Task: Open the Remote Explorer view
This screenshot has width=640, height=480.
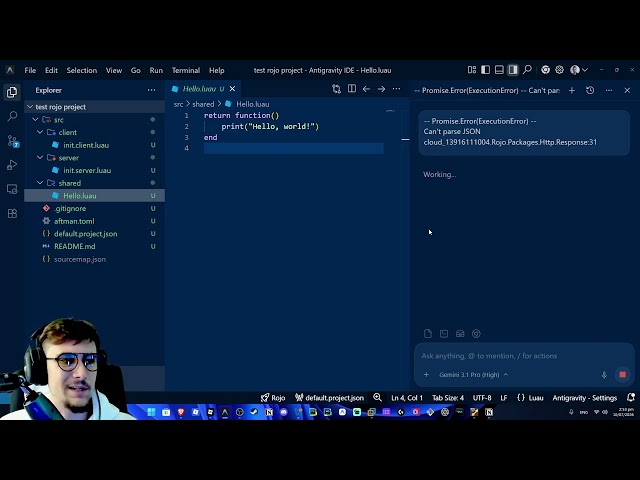Action: pyautogui.click(x=12, y=189)
